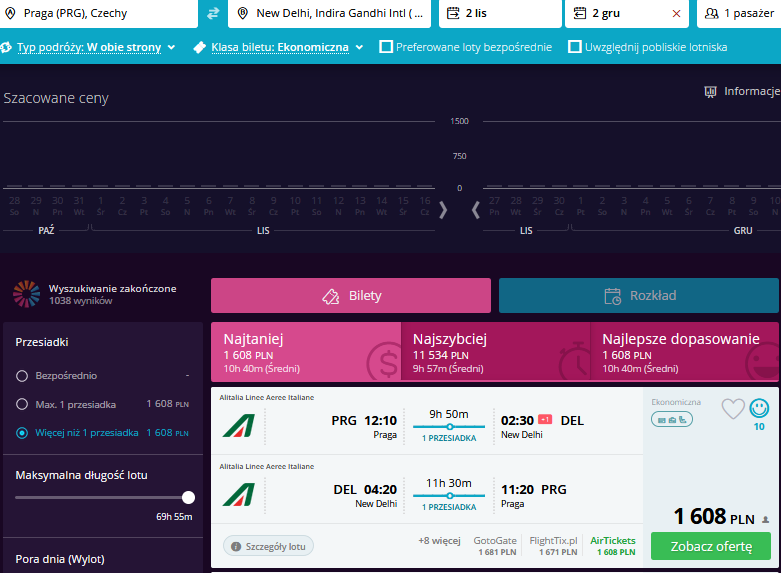Select Max. 1 przesiadka option
The height and width of the screenshot is (573, 781).
22,404
